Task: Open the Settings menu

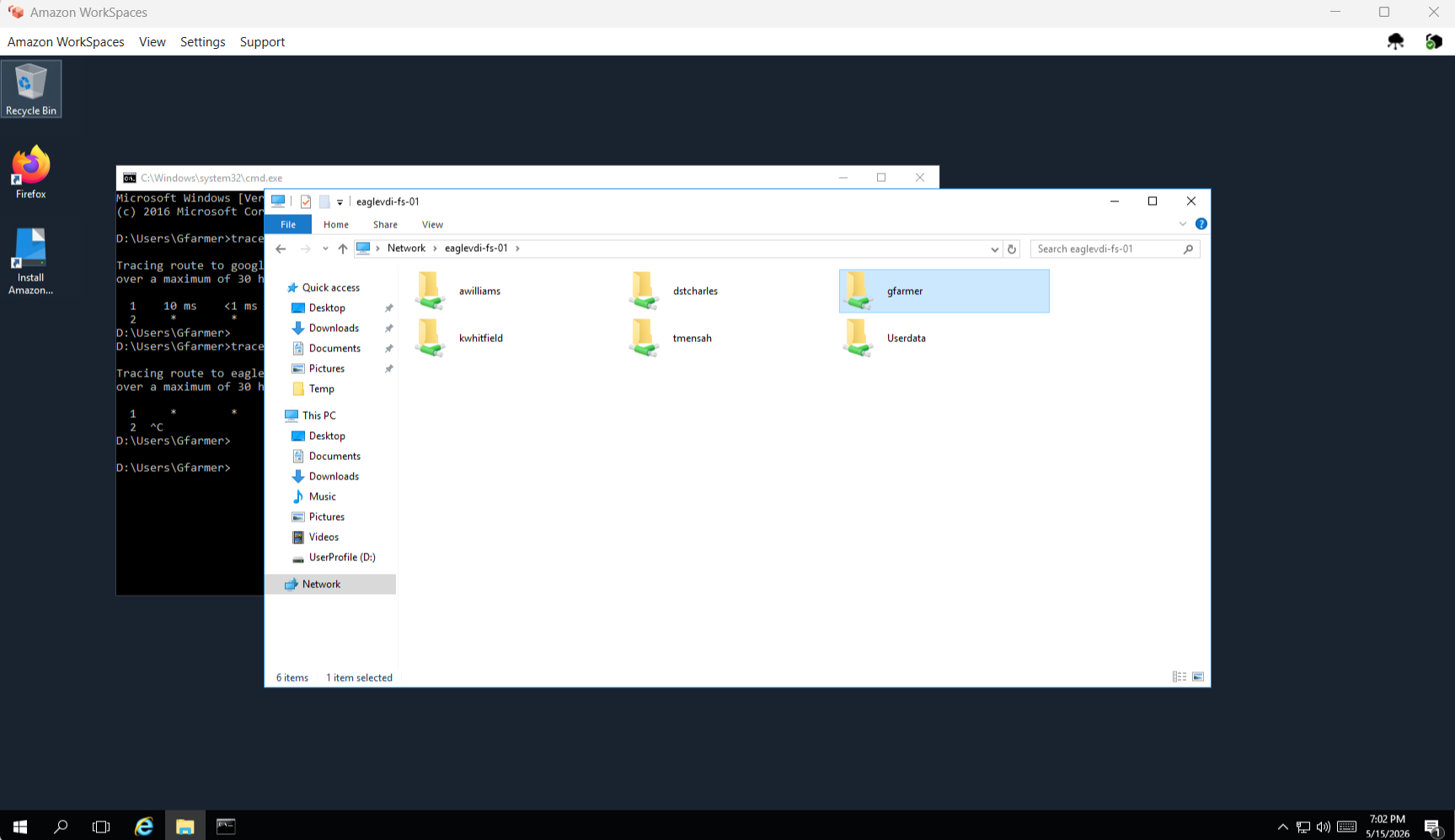Action: pyautogui.click(x=203, y=41)
